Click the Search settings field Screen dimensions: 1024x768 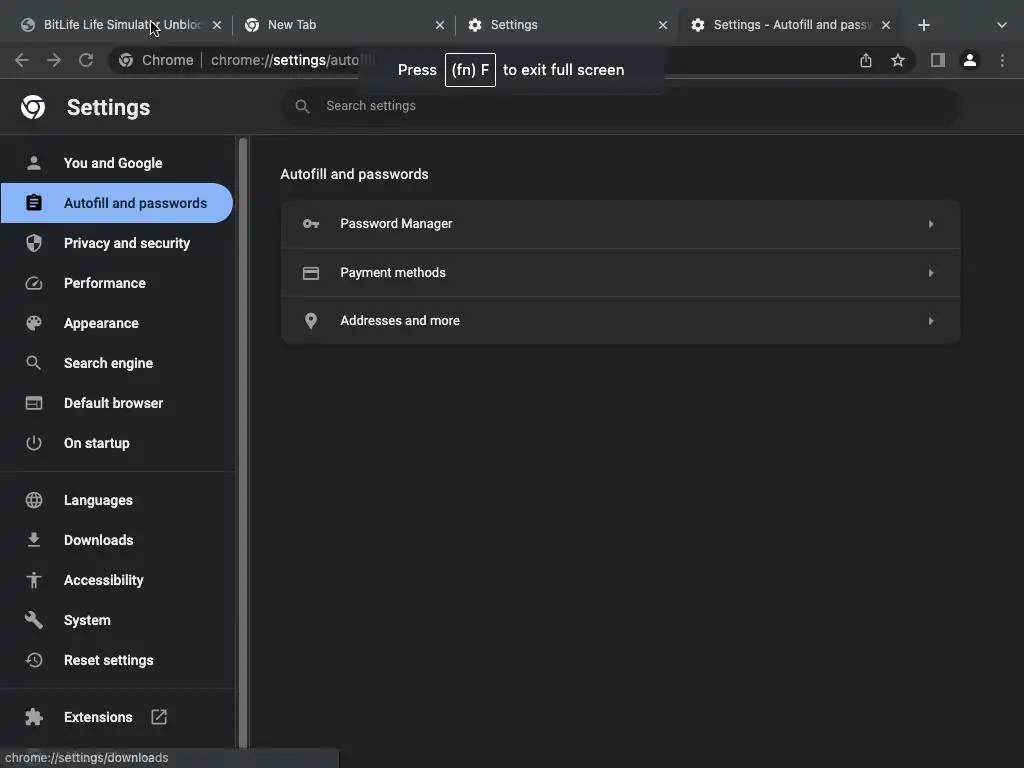620,106
